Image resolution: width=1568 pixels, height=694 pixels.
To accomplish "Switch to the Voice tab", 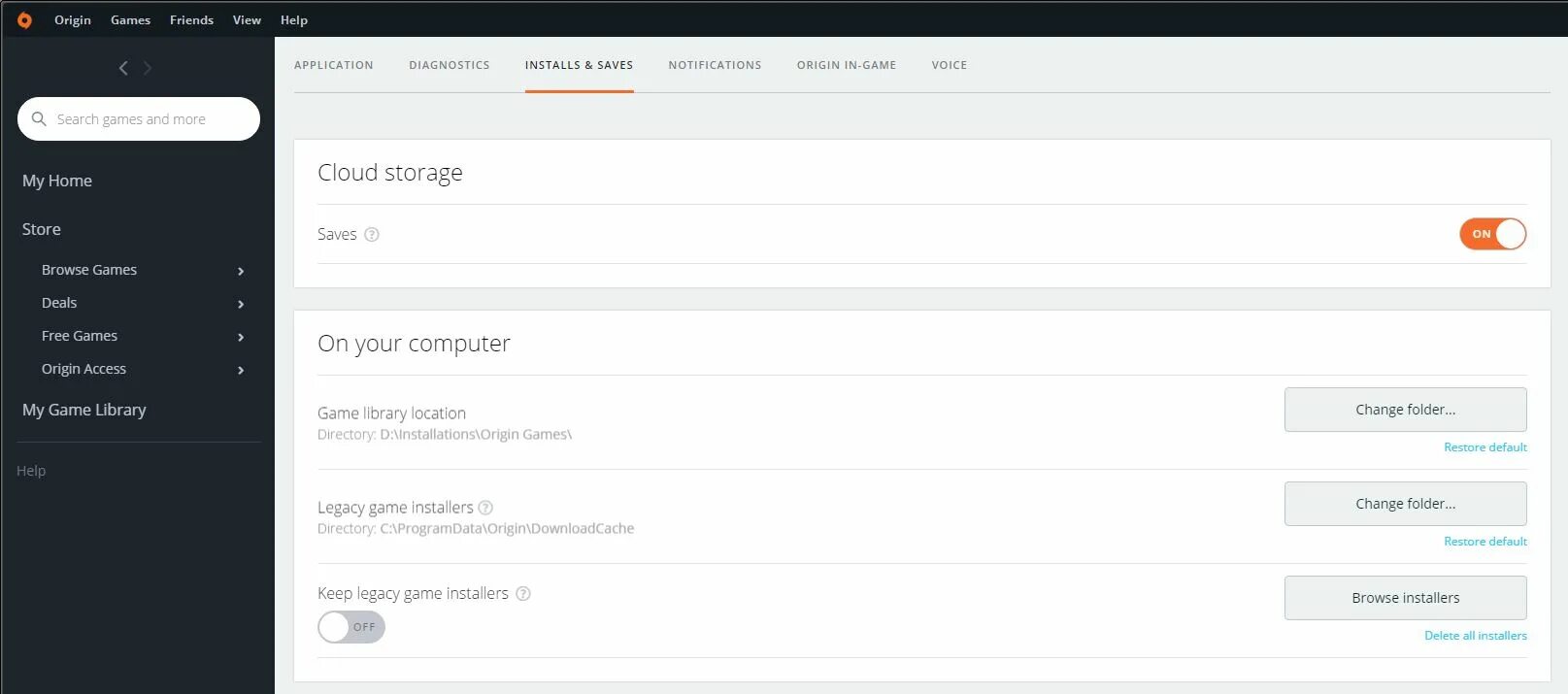I will [x=950, y=65].
